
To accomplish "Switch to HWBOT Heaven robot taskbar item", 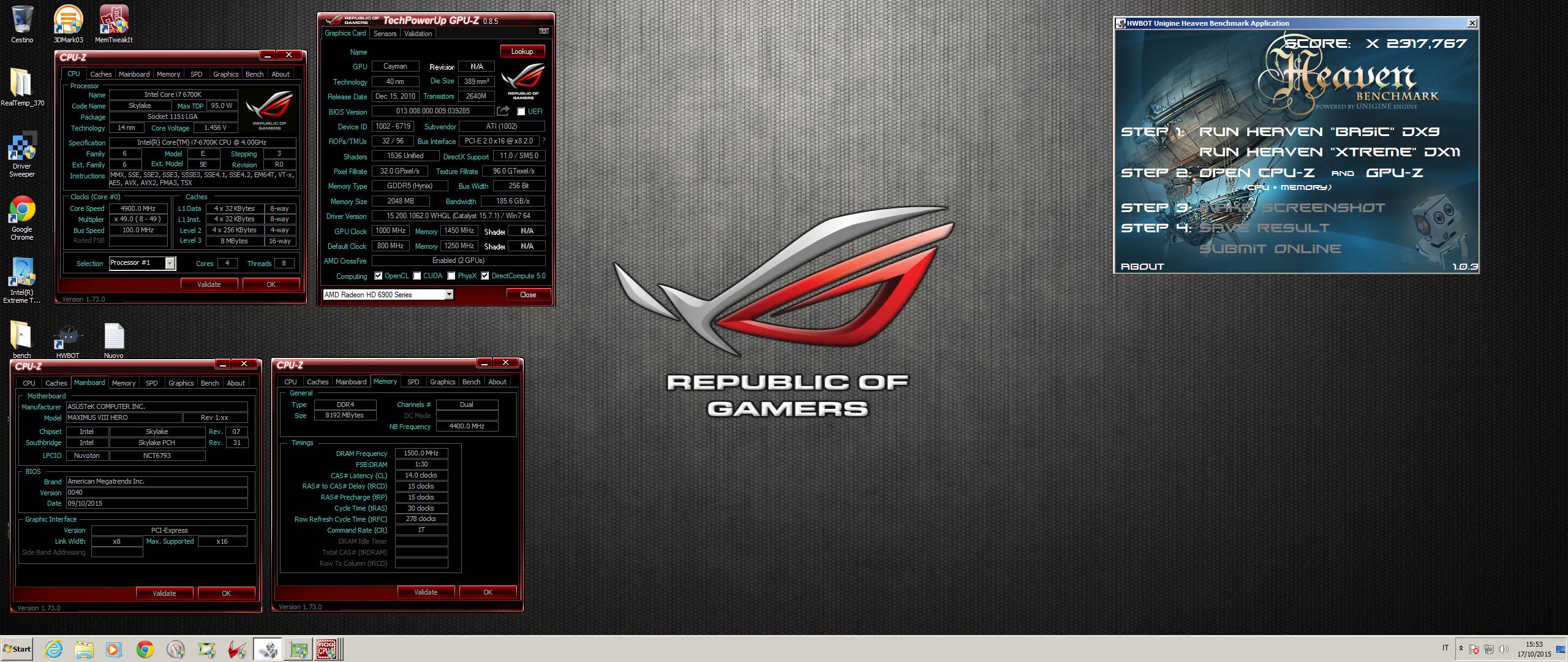I will click(x=268, y=649).
